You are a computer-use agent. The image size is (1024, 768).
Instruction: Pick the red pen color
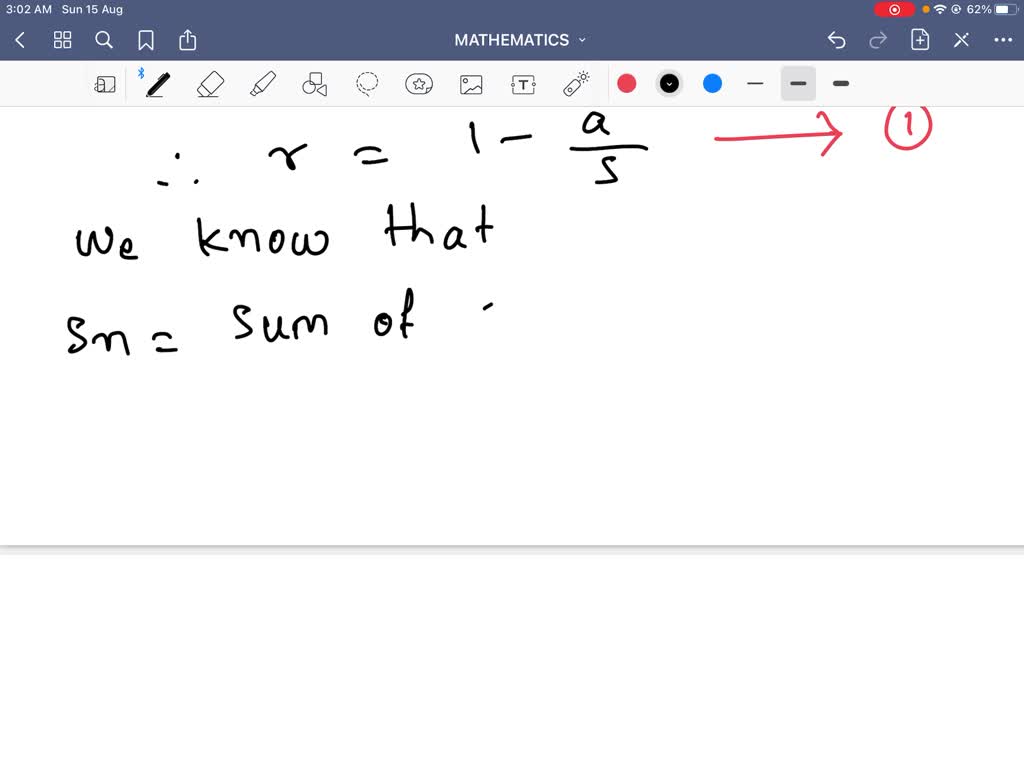(627, 84)
